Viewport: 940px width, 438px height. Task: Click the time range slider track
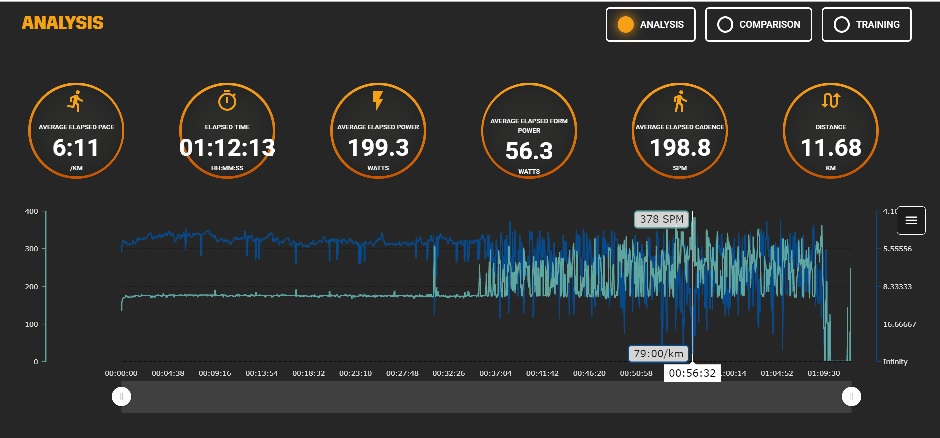[x=486, y=397]
